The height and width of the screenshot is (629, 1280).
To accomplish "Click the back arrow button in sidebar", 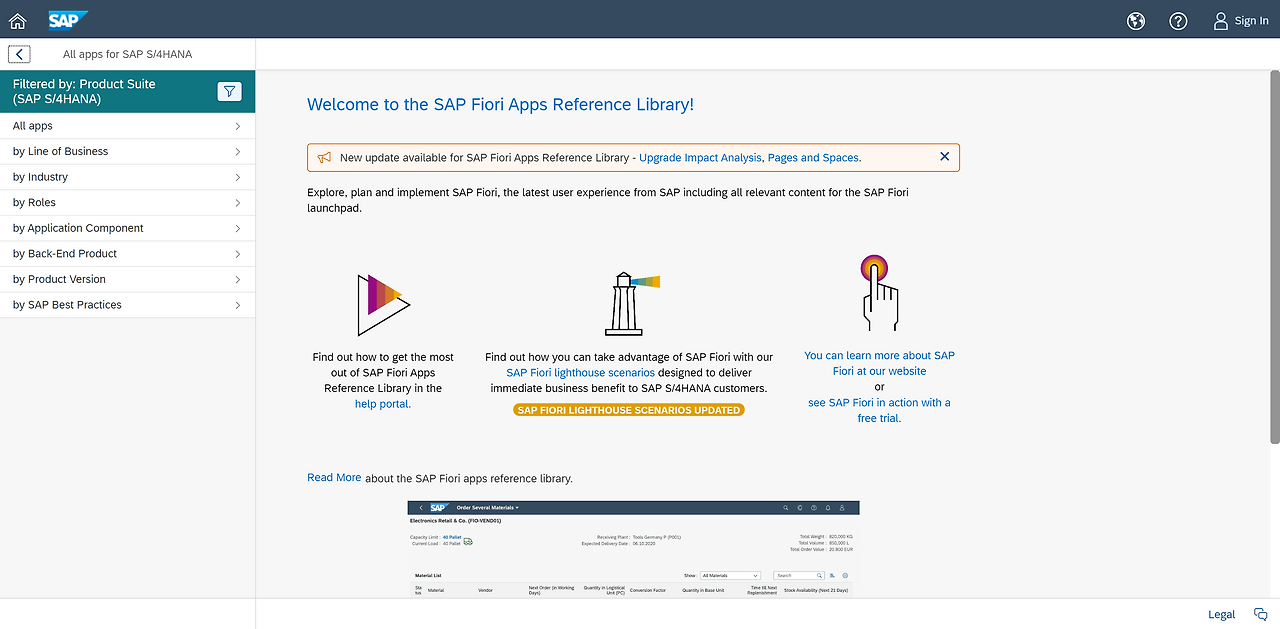I will point(20,55).
